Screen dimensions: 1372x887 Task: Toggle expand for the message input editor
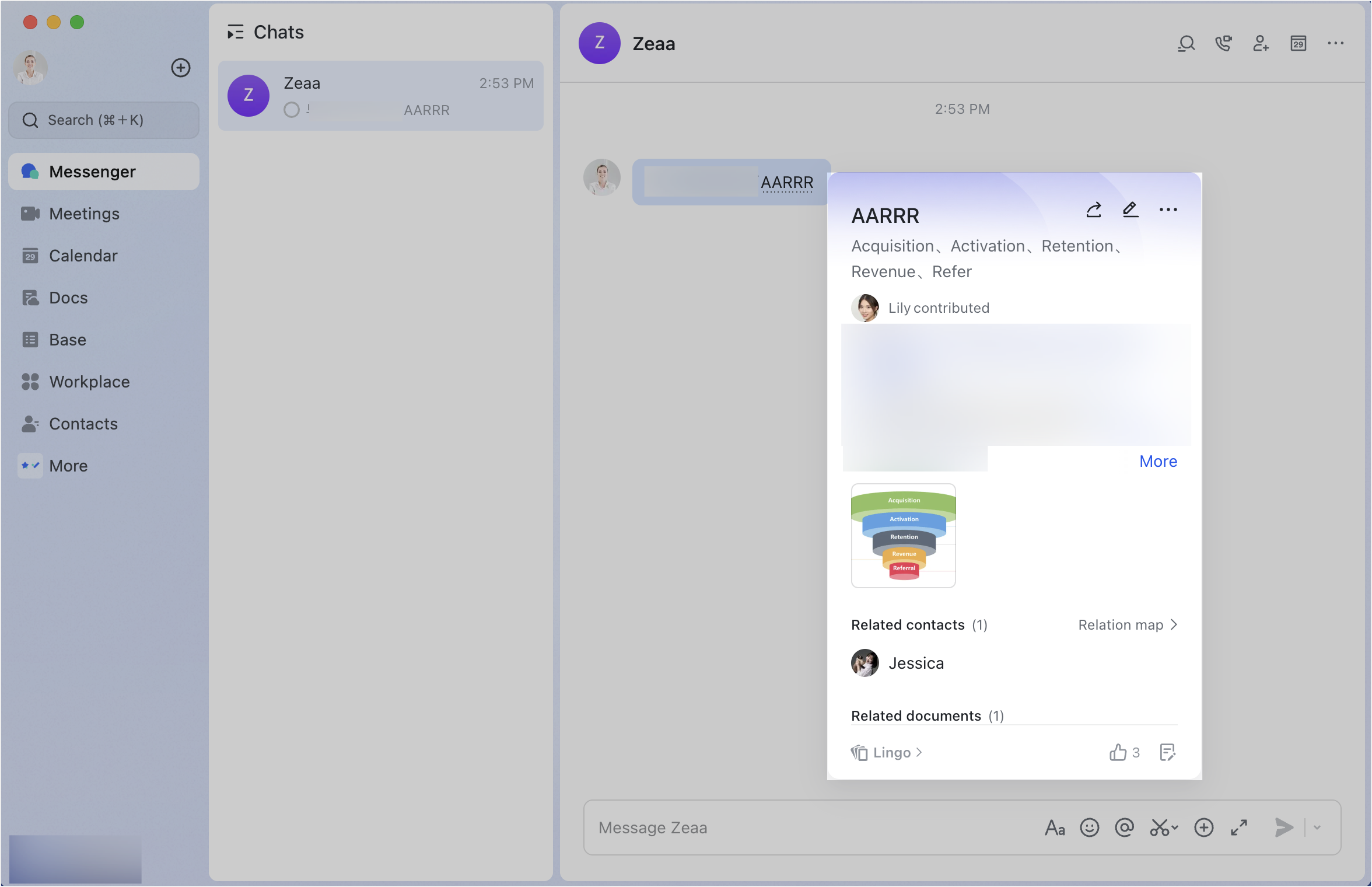pos(1239,827)
